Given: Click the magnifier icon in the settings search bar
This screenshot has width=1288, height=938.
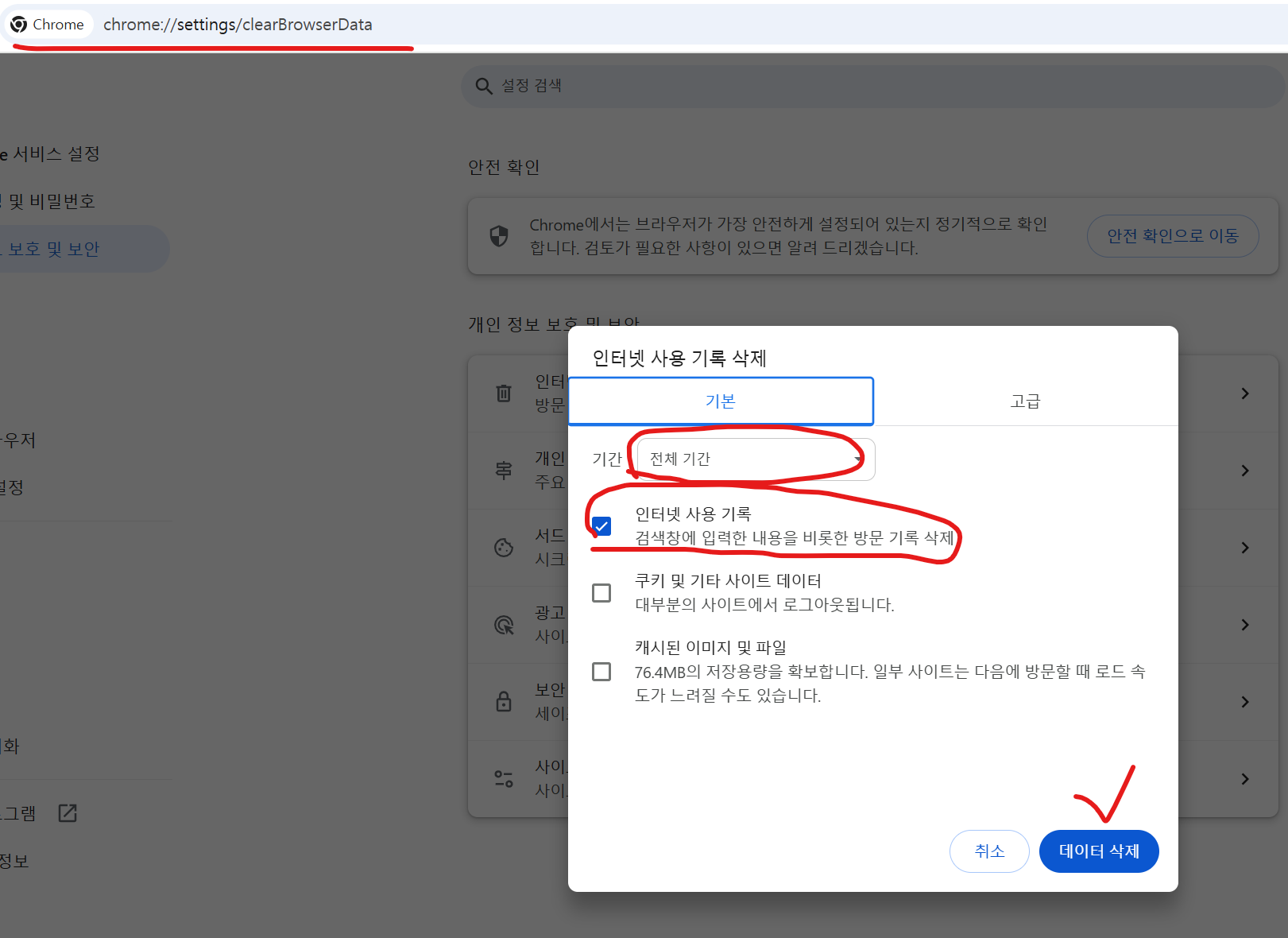Looking at the screenshot, I should click(x=484, y=85).
